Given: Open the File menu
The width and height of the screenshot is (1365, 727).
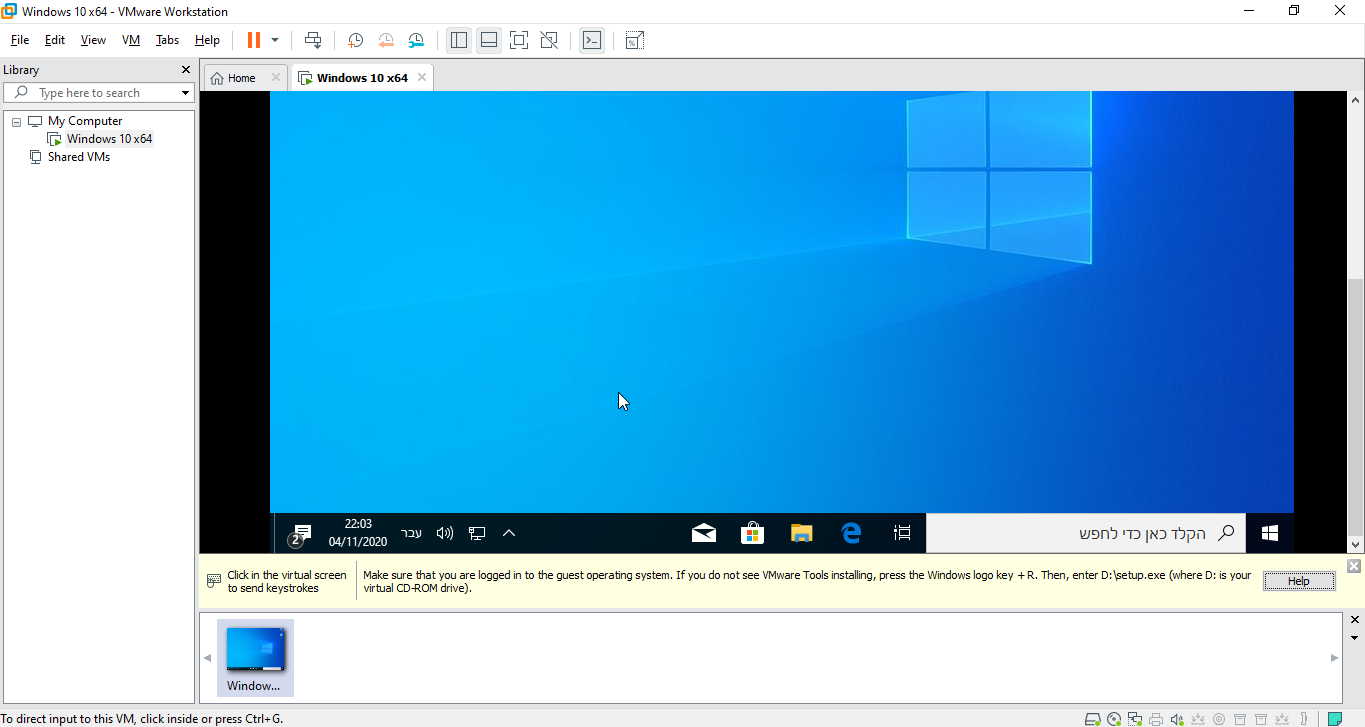Looking at the screenshot, I should point(20,40).
